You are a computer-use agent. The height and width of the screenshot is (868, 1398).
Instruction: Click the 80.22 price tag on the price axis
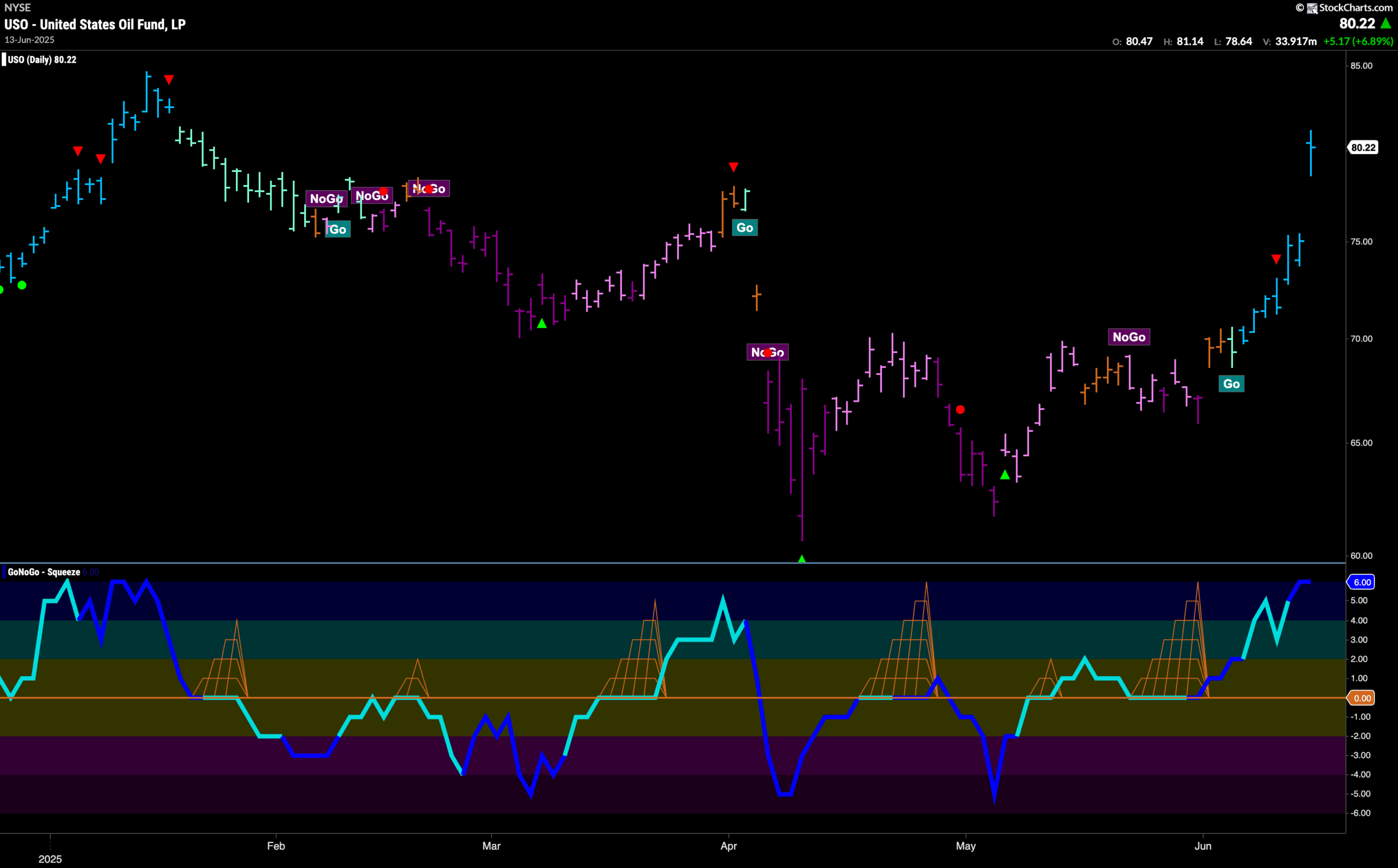(1363, 147)
